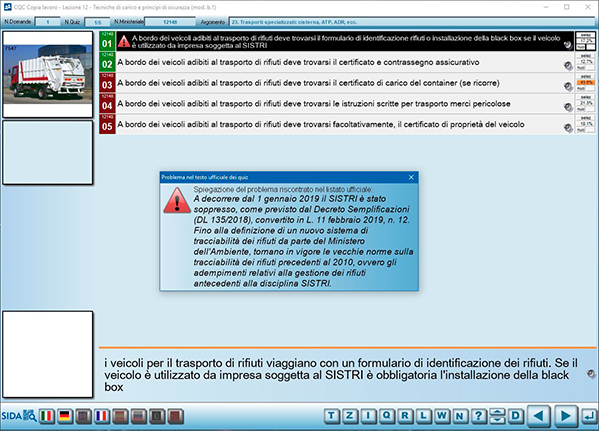This screenshot has height=431, width=599.
Task: Go to previous question with left arrow
Action: [539, 416]
